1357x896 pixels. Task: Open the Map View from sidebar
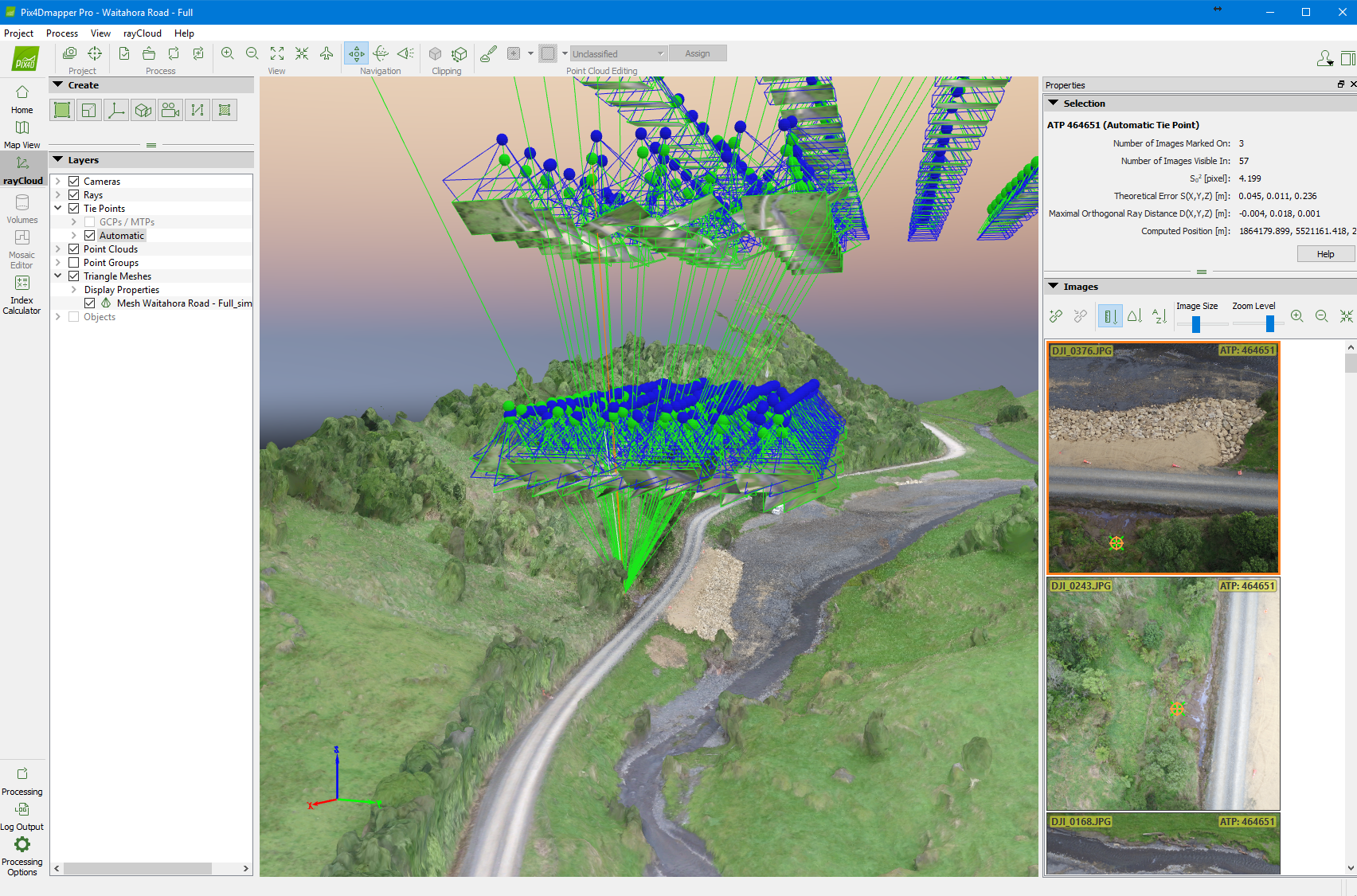pyautogui.click(x=22, y=135)
